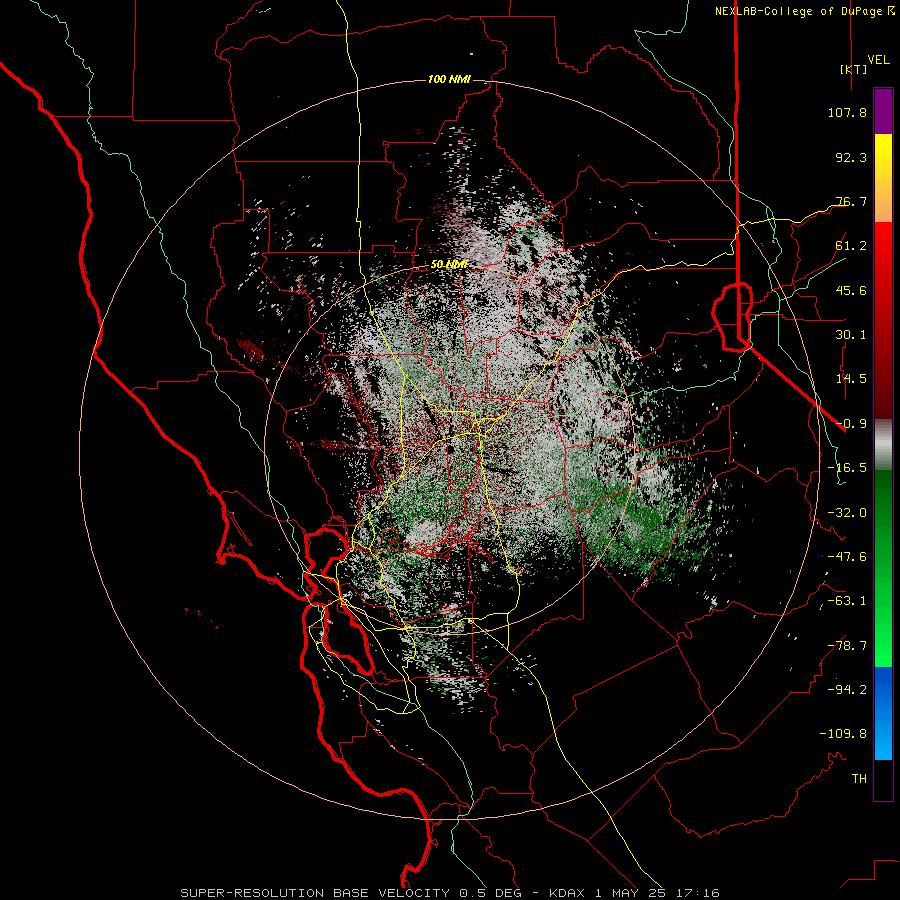Select the 45.6 velocity scale value
The width and height of the screenshot is (900, 900).
[x=851, y=290]
